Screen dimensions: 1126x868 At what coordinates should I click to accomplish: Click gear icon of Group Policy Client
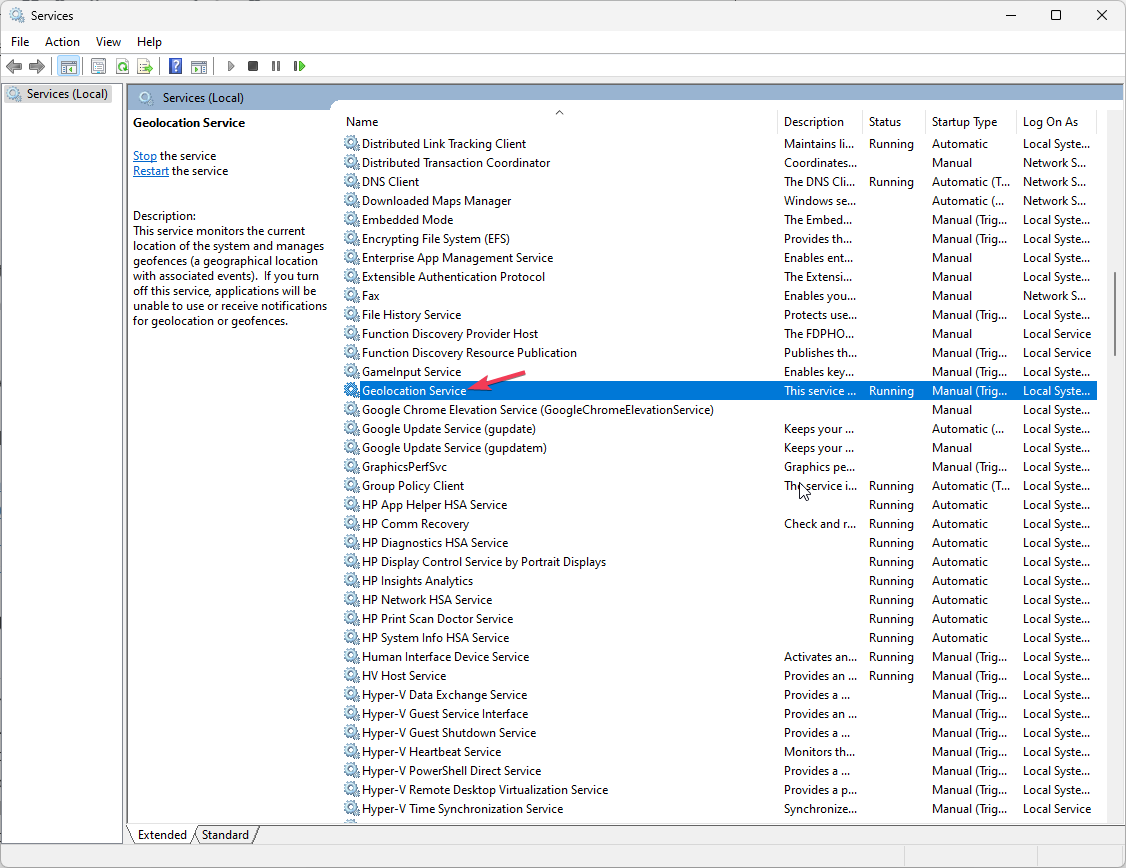(351, 486)
